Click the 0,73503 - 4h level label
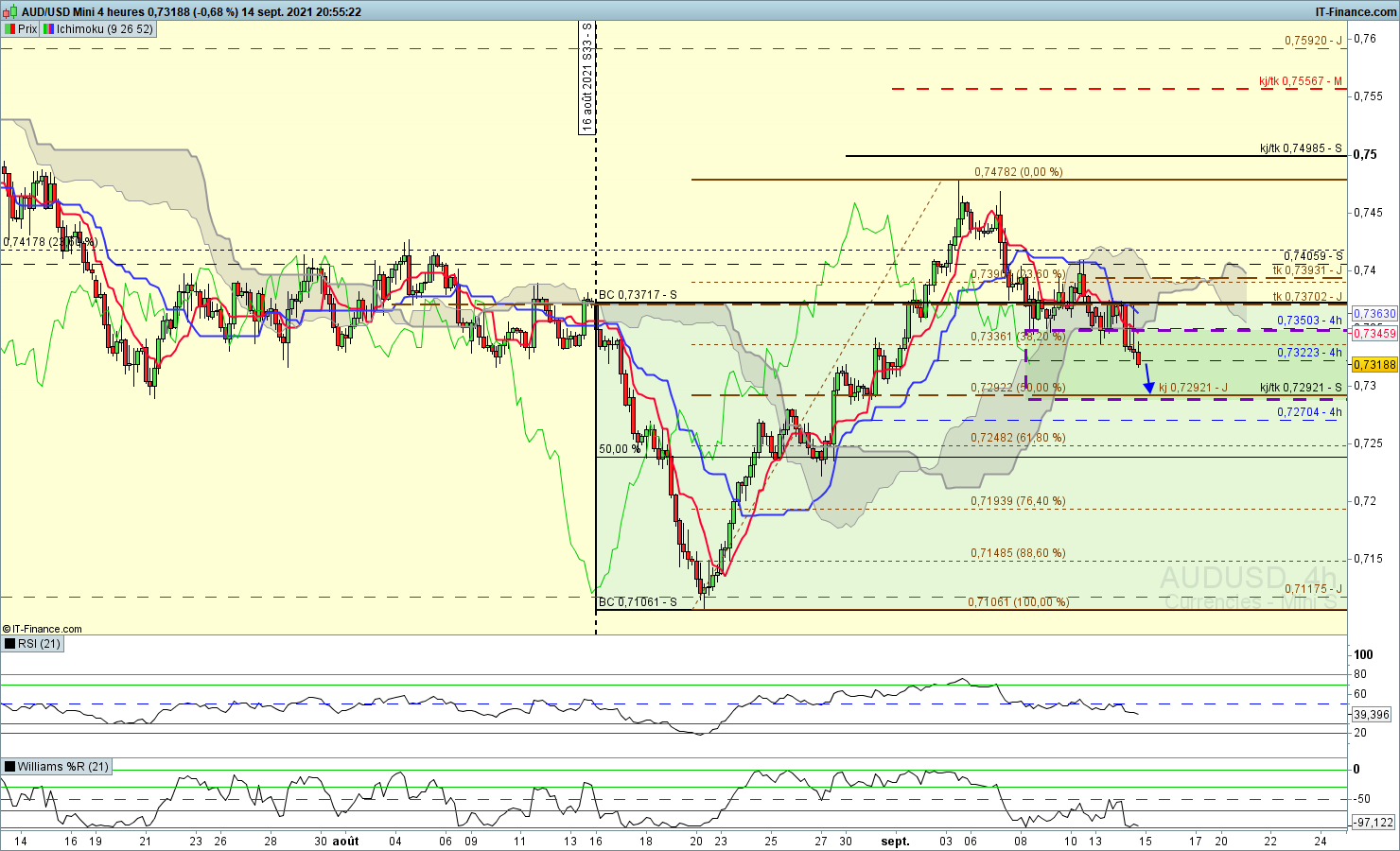The width and height of the screenshot is (1400, 851). [x=1310, y=321]
